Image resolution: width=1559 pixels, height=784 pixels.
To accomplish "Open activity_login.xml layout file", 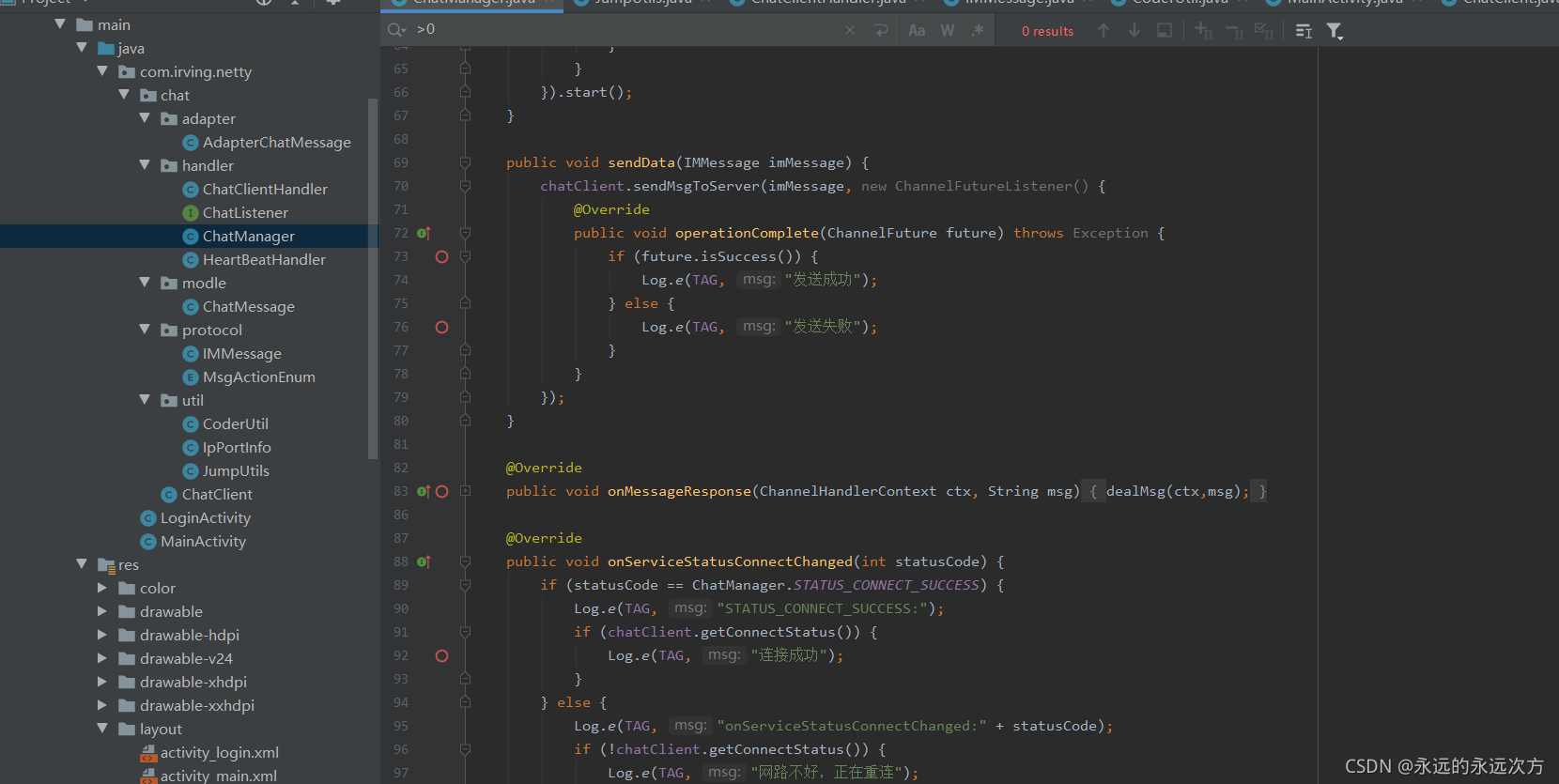I will pyautogui.click(x=219, y=753).
